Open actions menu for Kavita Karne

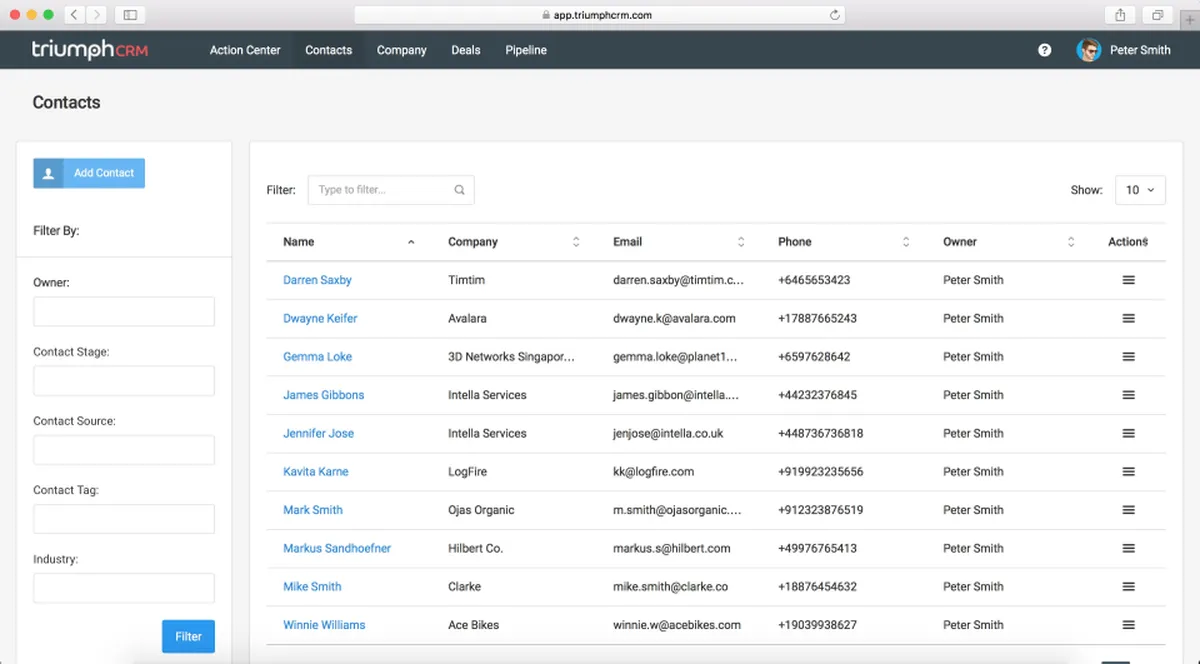pos(1128,472)
